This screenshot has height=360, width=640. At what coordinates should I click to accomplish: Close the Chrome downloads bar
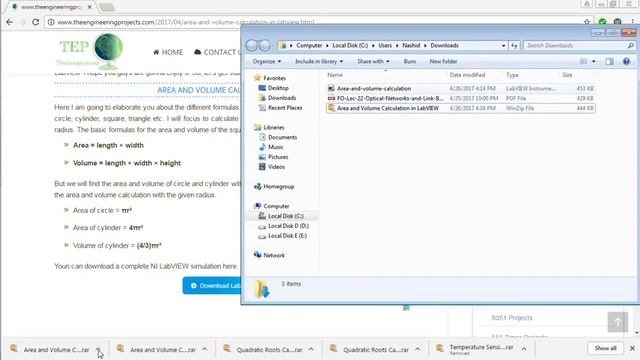[632, 348]
